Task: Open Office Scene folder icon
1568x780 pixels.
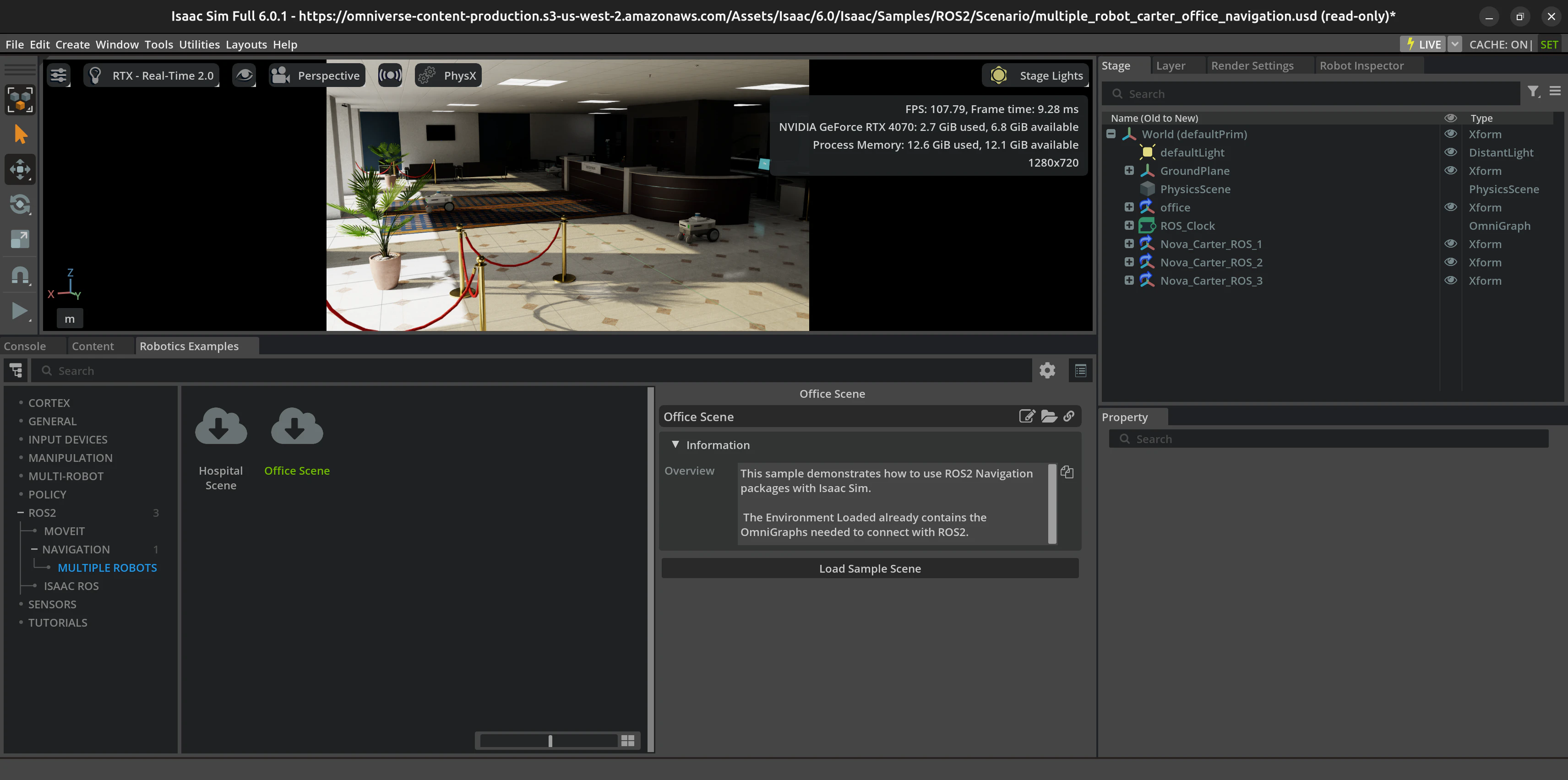Action: [1049, 416]
